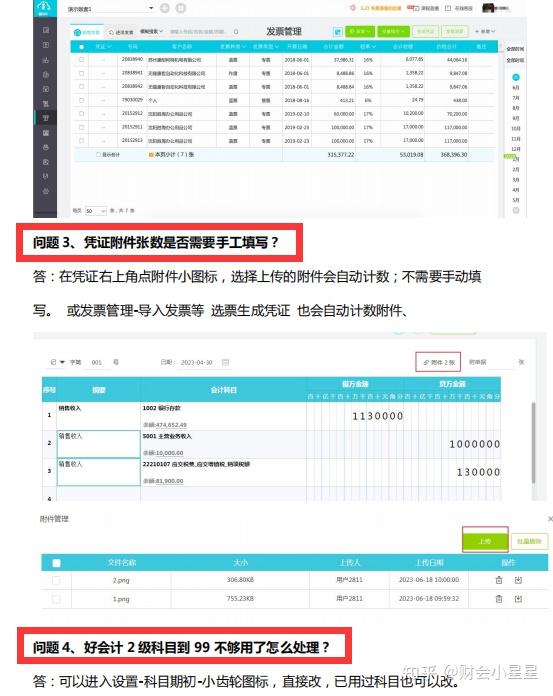This screenshot has height=696, width=553.
Task: Click the search magnifier icon in invoice toolbar
Action: pyautogui.click(x=236, y=32)
